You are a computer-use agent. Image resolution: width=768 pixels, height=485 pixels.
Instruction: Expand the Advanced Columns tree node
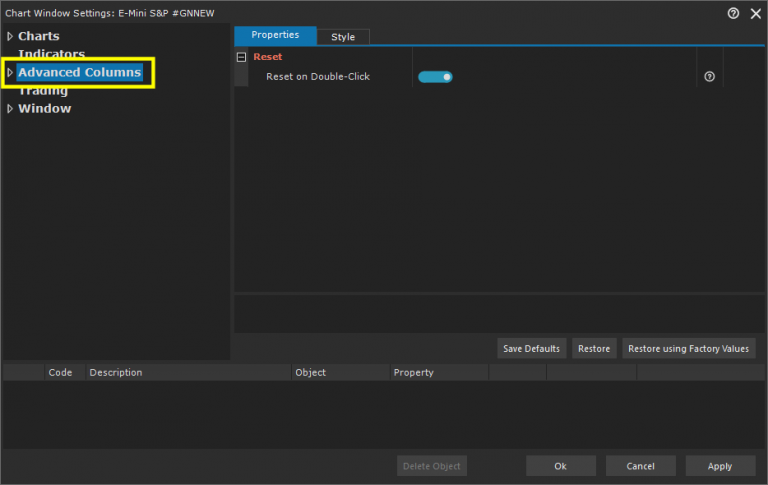[x=10, y=73]
